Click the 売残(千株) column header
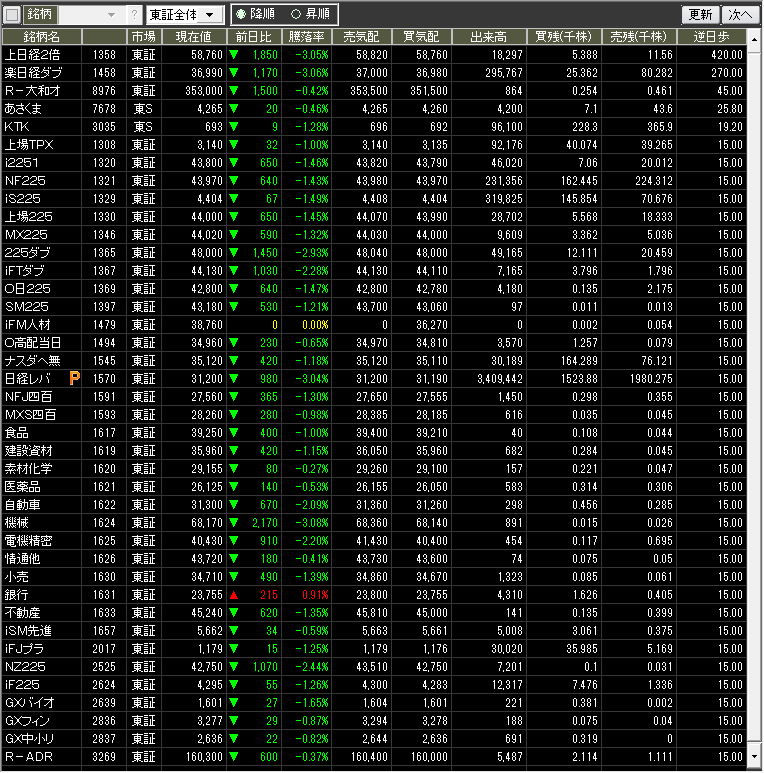The height and width of the screenshot is (773, 764). point(639,36)
